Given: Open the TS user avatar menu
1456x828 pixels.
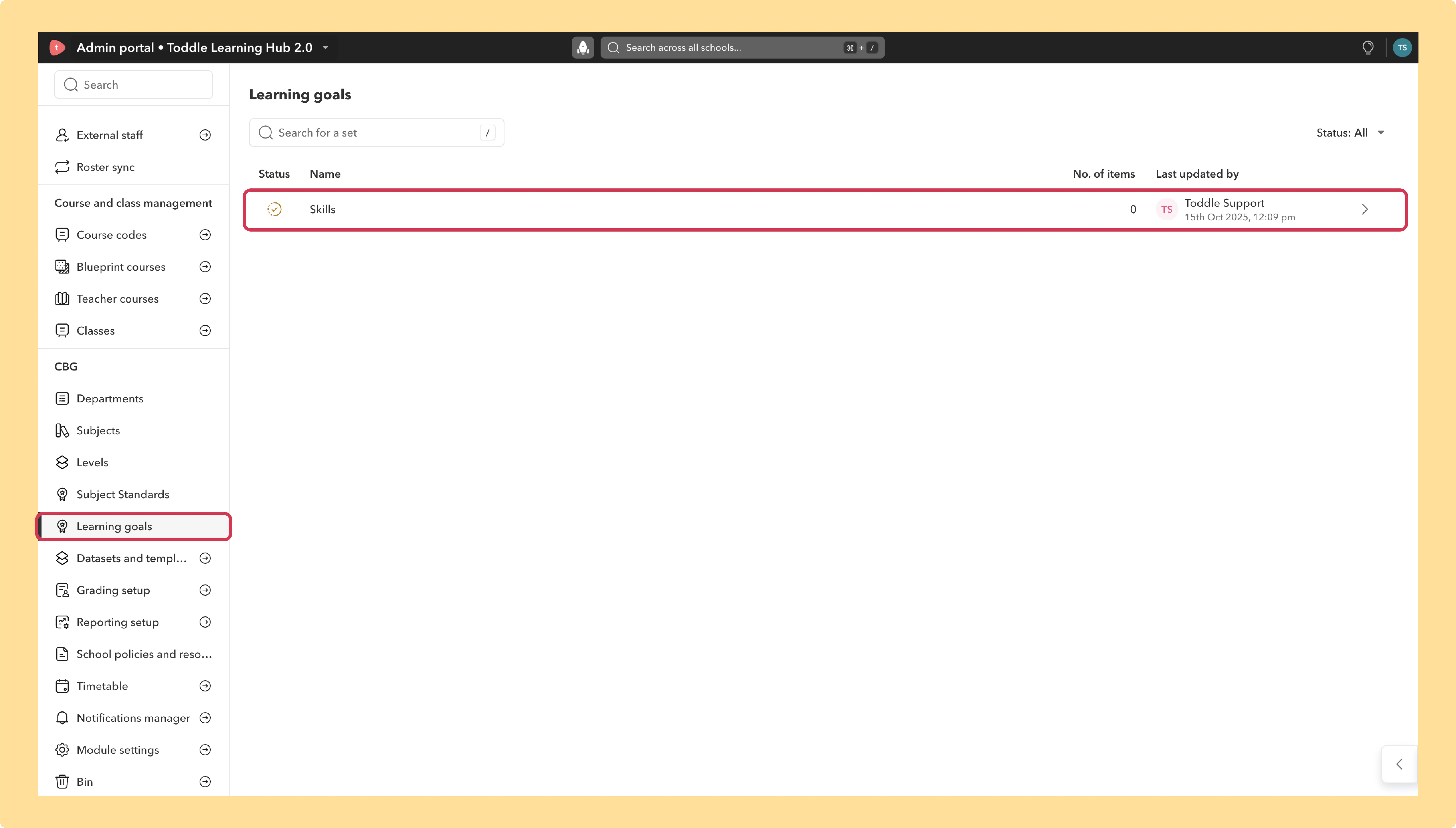Looking at the screenshot, I should coord(1402,48).
